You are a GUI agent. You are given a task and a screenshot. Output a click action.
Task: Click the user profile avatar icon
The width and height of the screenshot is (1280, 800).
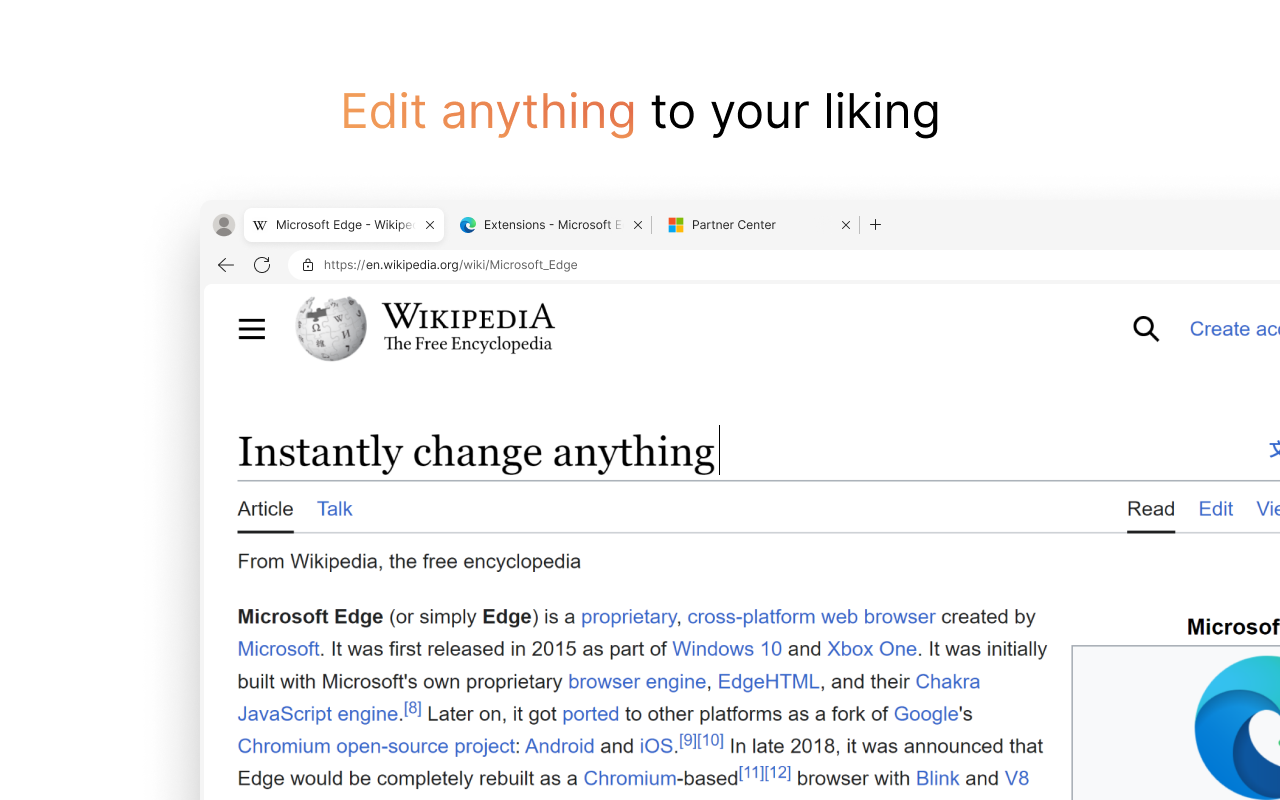[224, 225]
